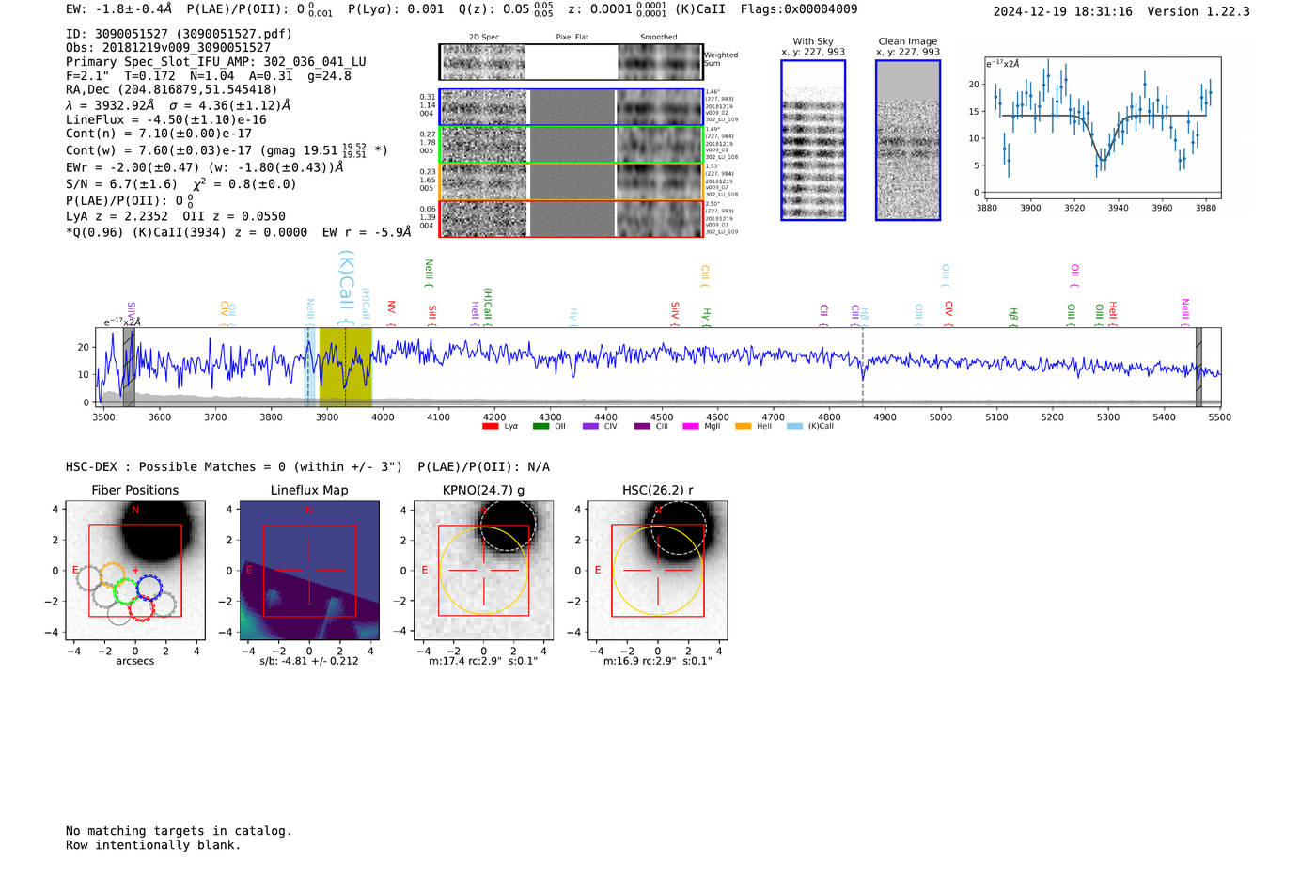This screenshot has height=896, width=1316.
Task: Click the green Hγ line label
Action: [706, 317]
